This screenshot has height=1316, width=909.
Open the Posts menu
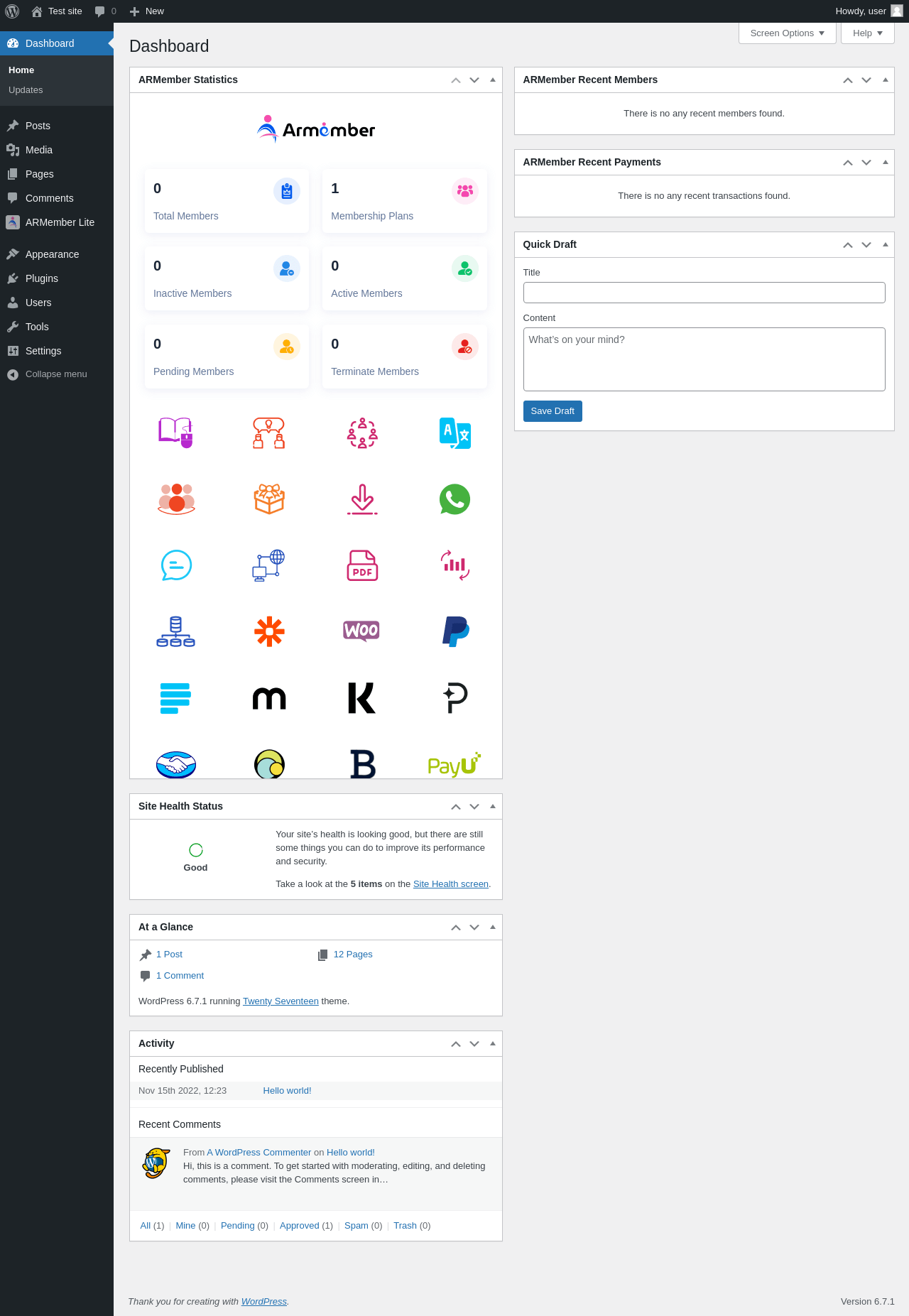pos(57,126)
